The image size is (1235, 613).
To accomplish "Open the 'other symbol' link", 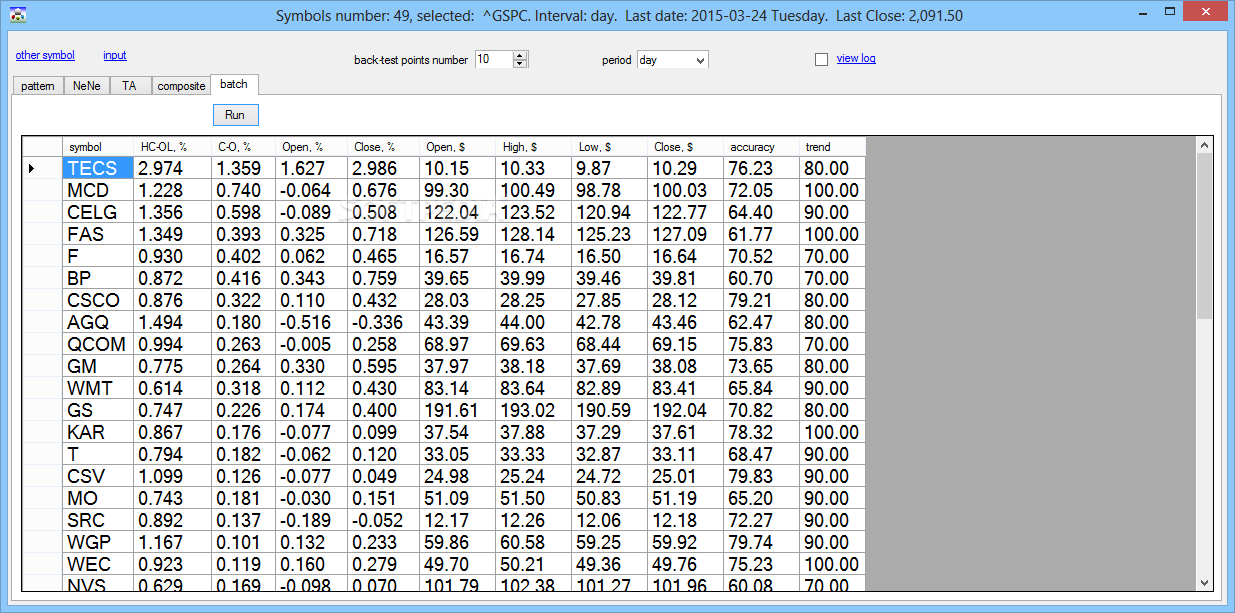I will tap(45, 55).
